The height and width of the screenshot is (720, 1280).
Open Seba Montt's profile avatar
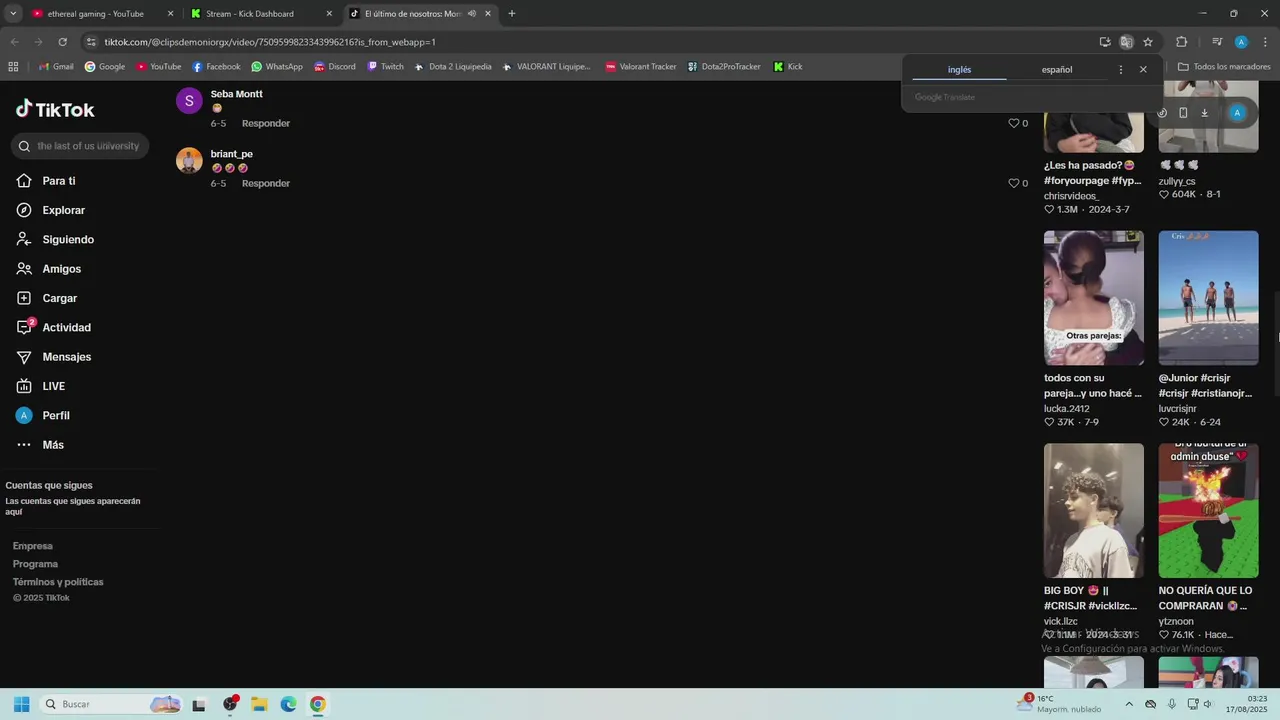point(189,101)
